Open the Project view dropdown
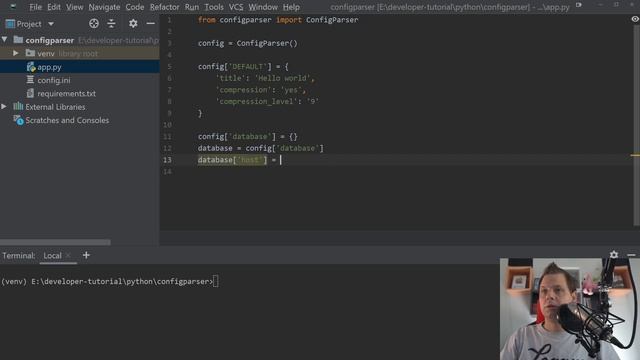Image resolution: width=640 pixels, height=360 pixels. pos(51,24)
